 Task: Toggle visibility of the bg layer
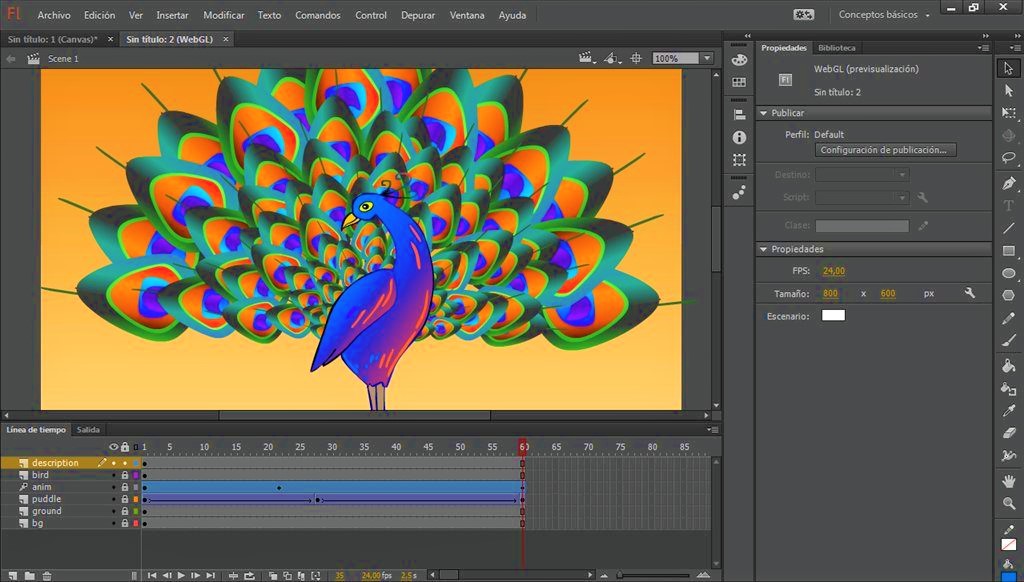click(113, 522)
